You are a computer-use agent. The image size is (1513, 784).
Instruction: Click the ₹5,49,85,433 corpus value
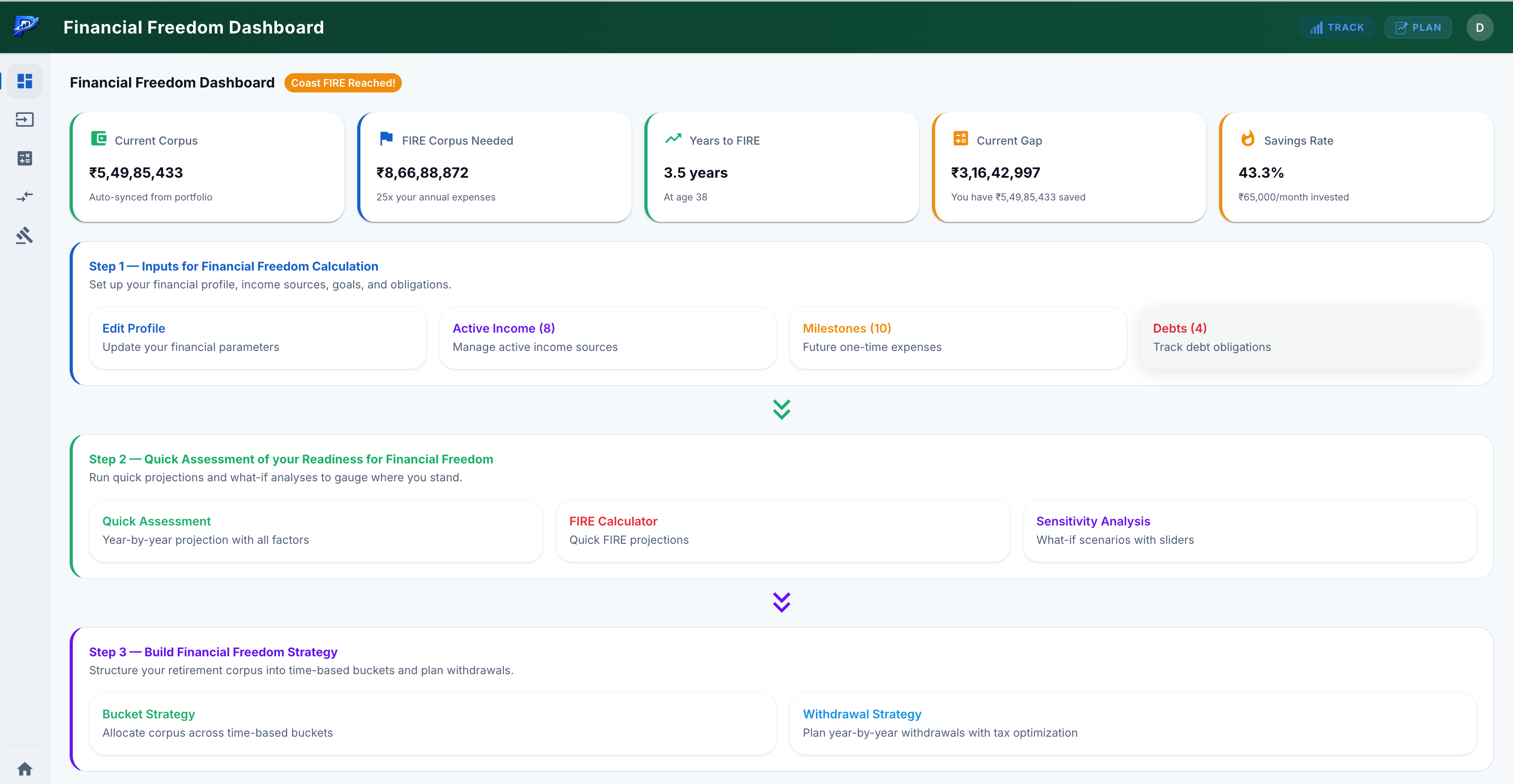136,172
